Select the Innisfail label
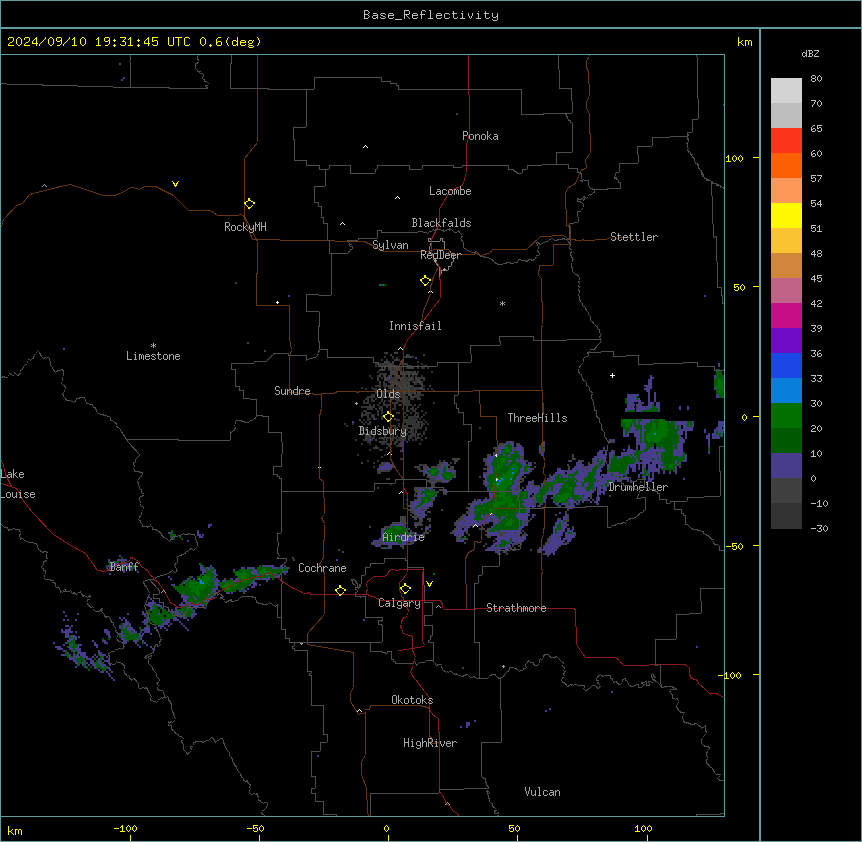 [x=415, y=326]
